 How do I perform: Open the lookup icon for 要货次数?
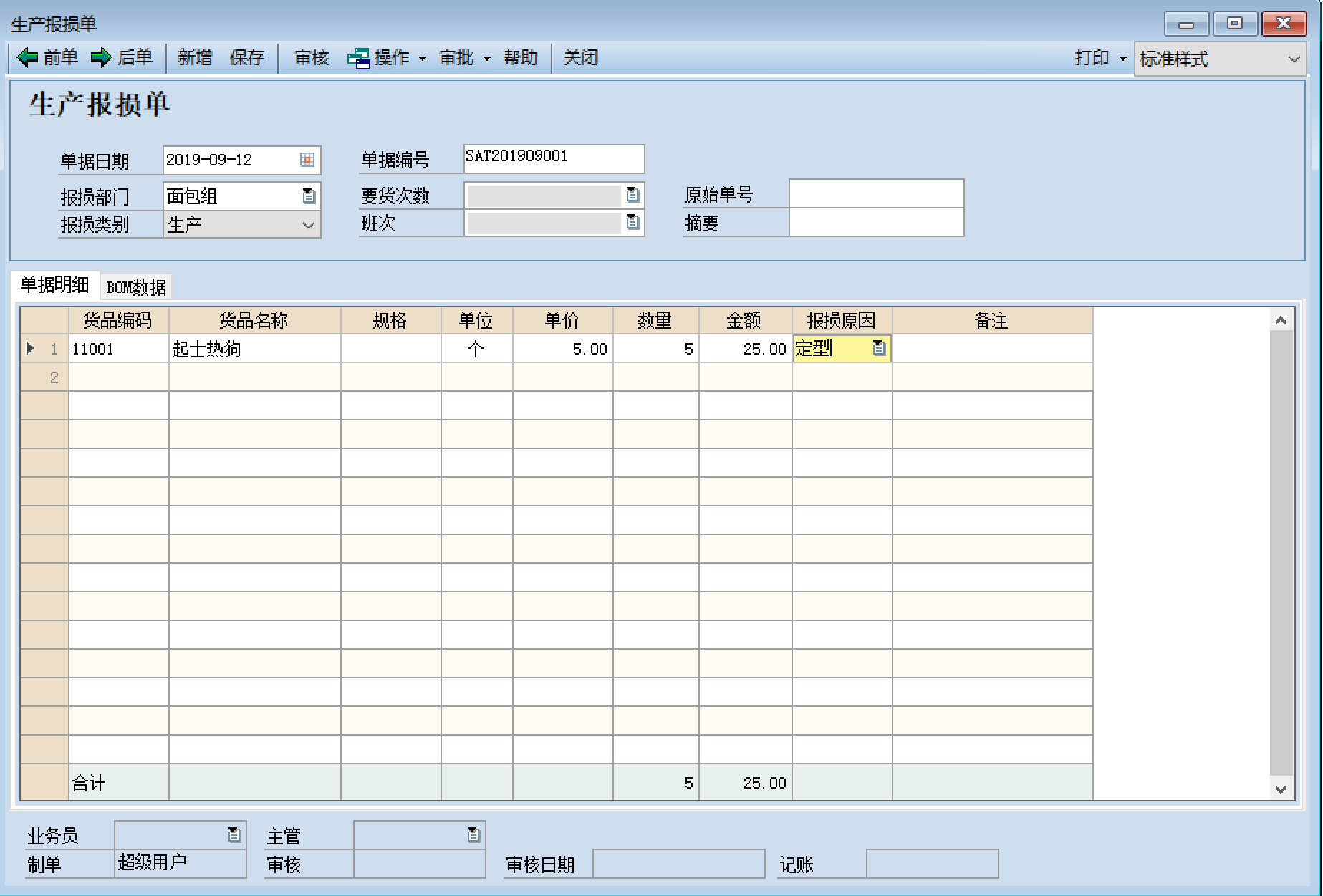[632, 194]
